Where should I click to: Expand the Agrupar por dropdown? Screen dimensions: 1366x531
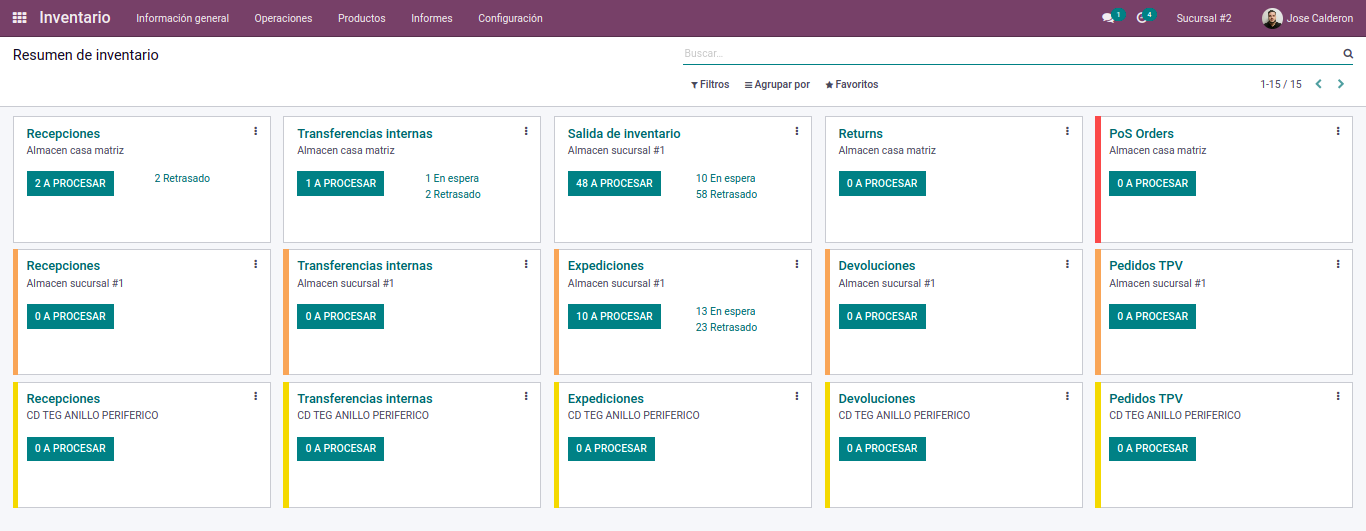coord(777,85)
